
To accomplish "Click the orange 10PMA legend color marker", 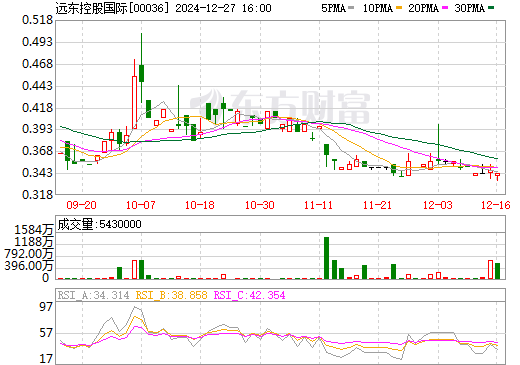I will click(x=399, y=7).
